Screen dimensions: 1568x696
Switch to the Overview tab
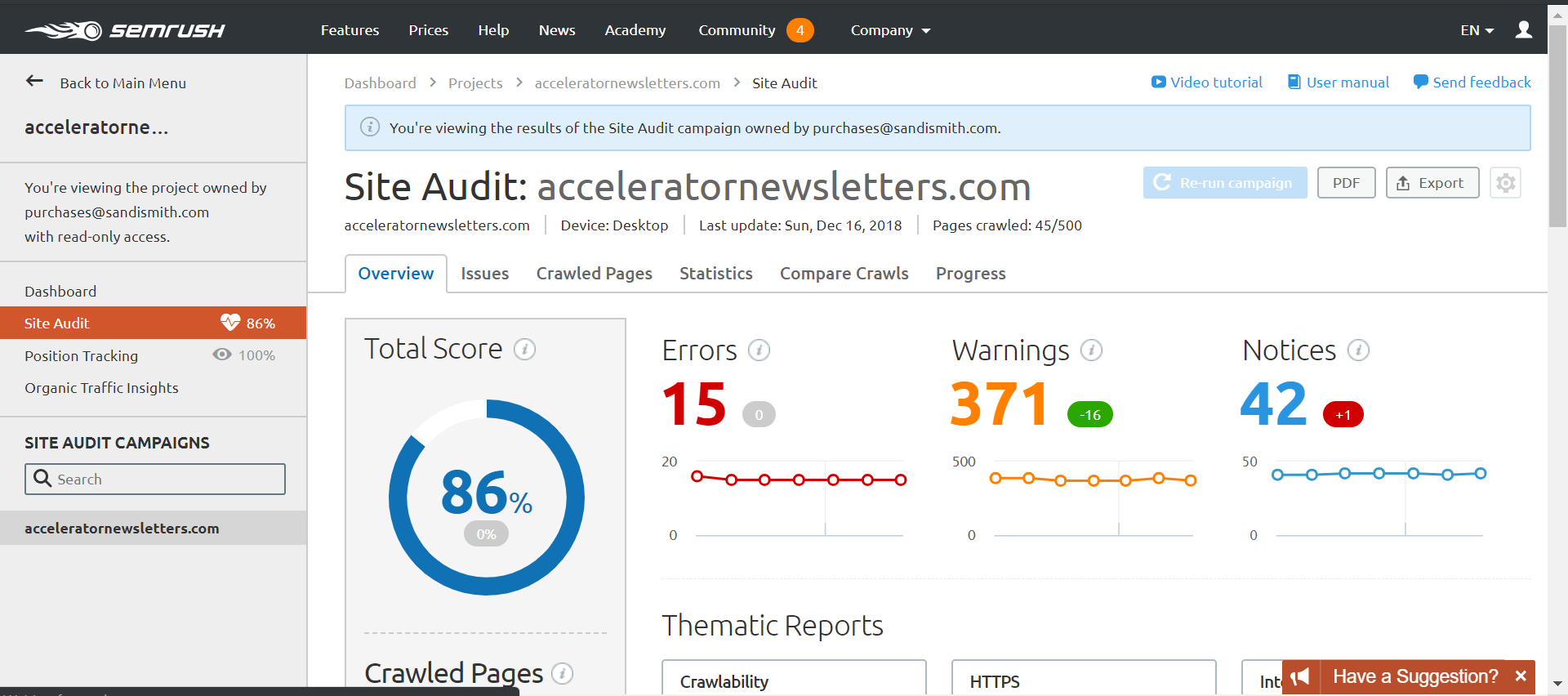coord(396,274)
